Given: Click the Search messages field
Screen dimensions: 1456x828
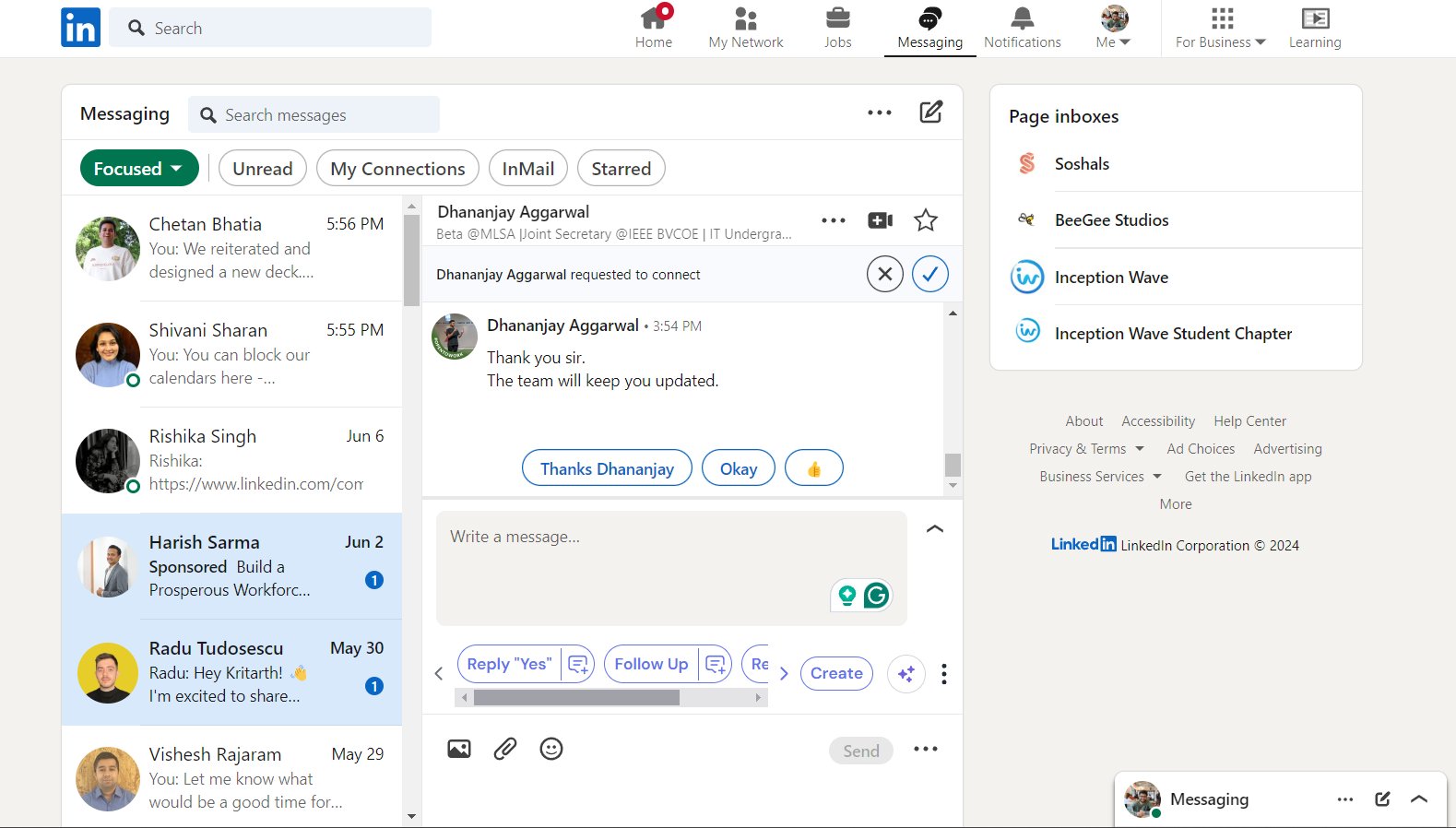Looking at the screenshot, I should coord(314,115).
